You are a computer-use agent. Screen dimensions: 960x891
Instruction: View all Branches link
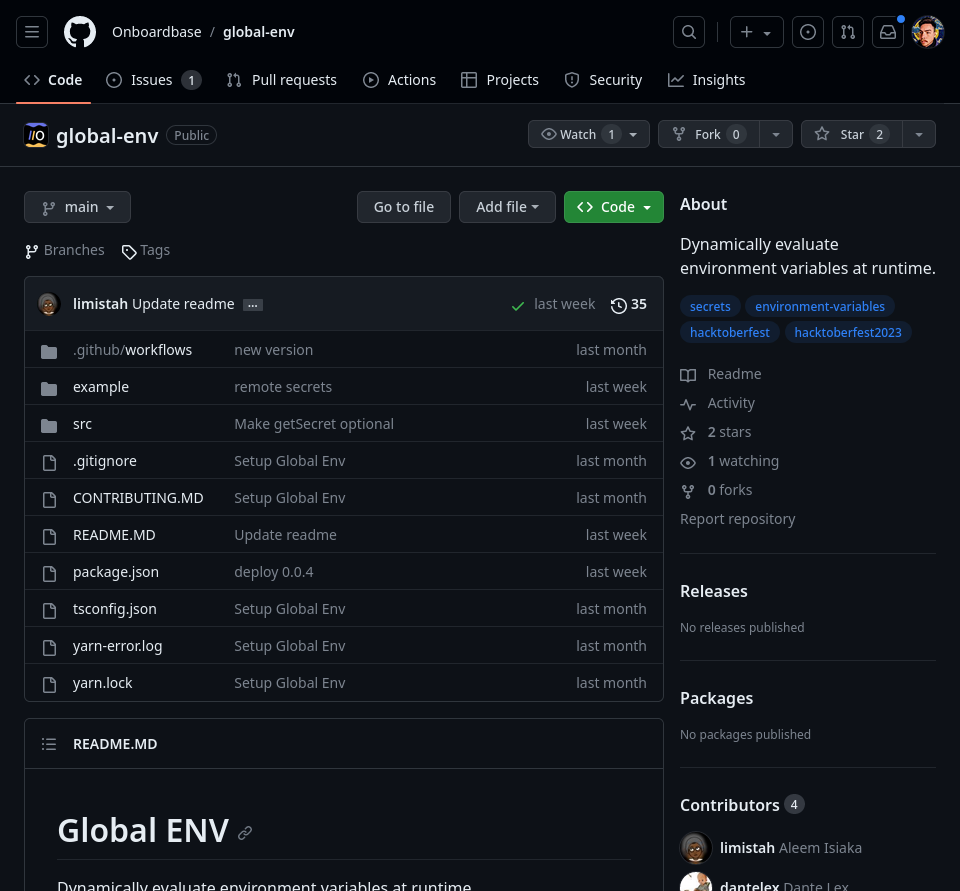click(65, 250)
